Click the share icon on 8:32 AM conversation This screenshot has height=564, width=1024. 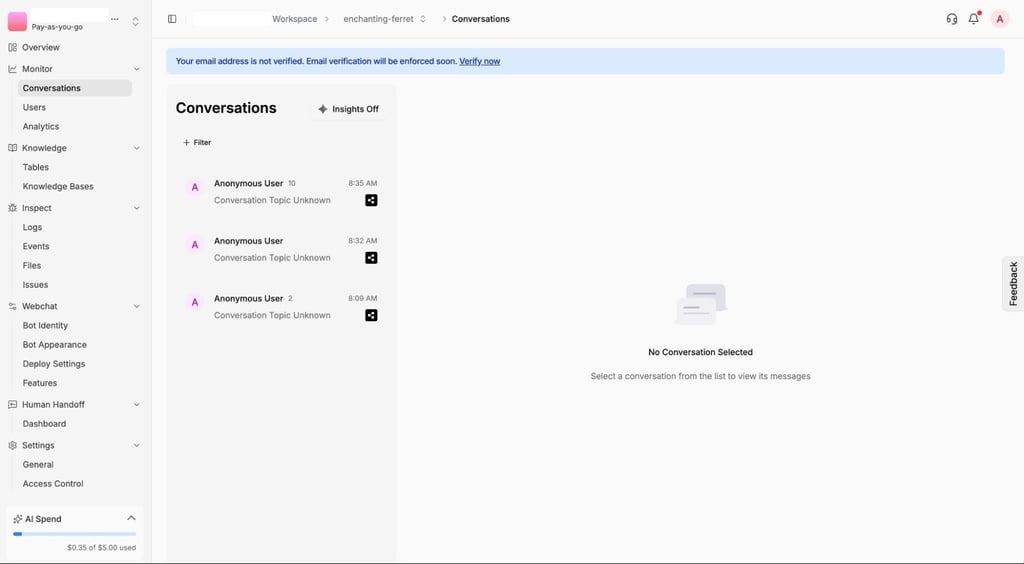point(371,258)
